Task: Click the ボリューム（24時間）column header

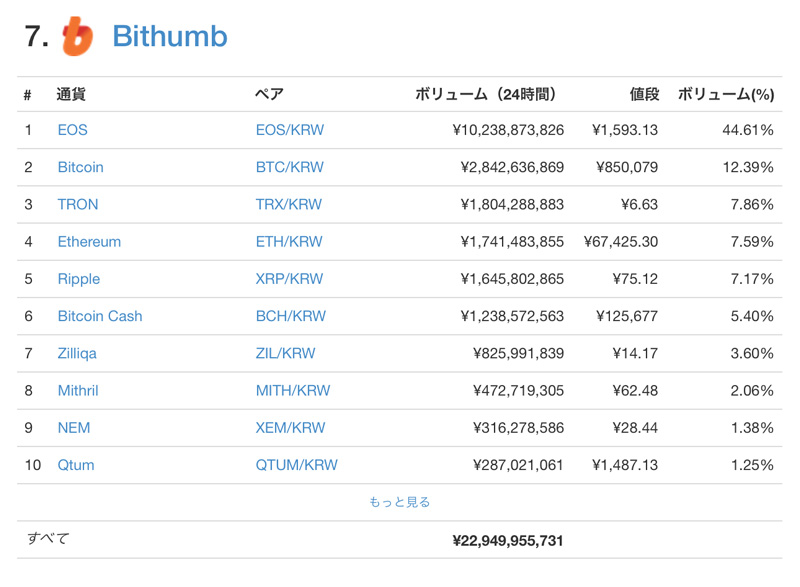Action: pyautogui.click(x=485, y=94)
